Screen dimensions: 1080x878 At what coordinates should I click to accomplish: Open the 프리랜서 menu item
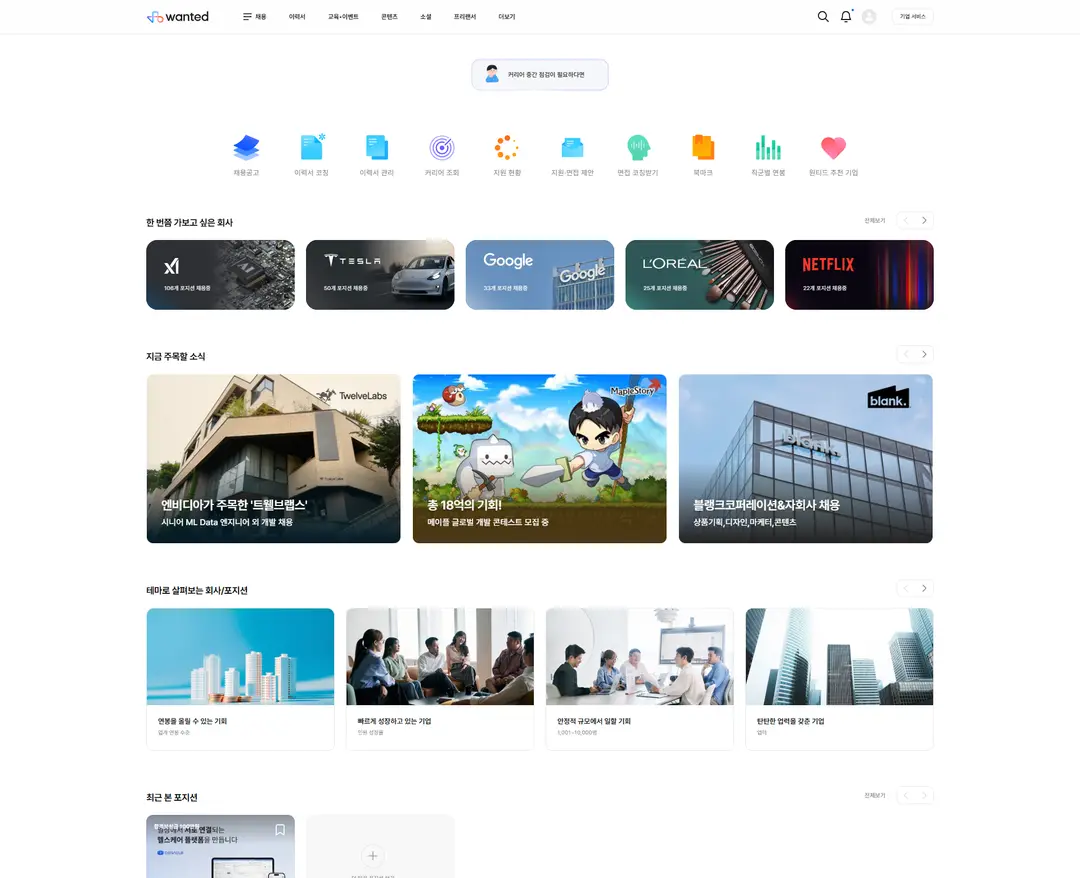coord(465,17)
